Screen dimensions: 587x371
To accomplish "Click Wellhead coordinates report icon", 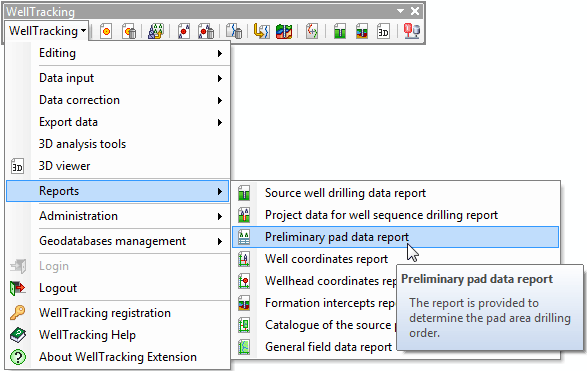I will point(244,281).
